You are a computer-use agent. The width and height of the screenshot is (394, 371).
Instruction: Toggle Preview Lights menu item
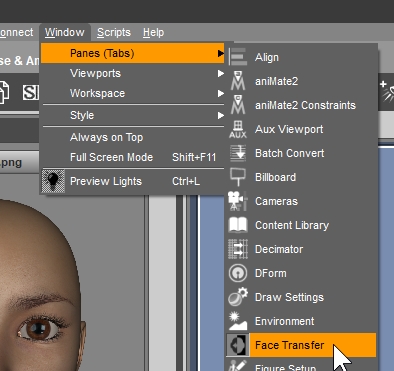(133, 181)
